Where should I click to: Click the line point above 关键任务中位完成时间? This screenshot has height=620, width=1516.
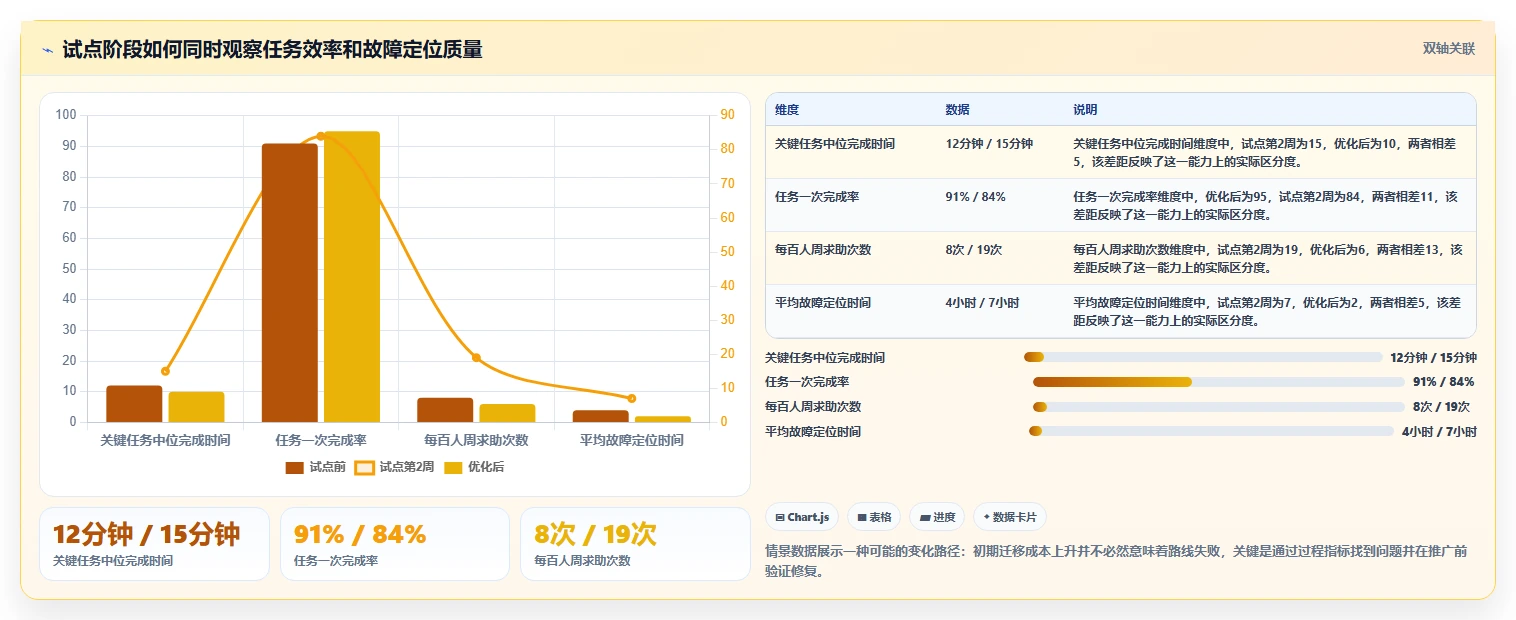pyautogui.click(x=165, y=371)
